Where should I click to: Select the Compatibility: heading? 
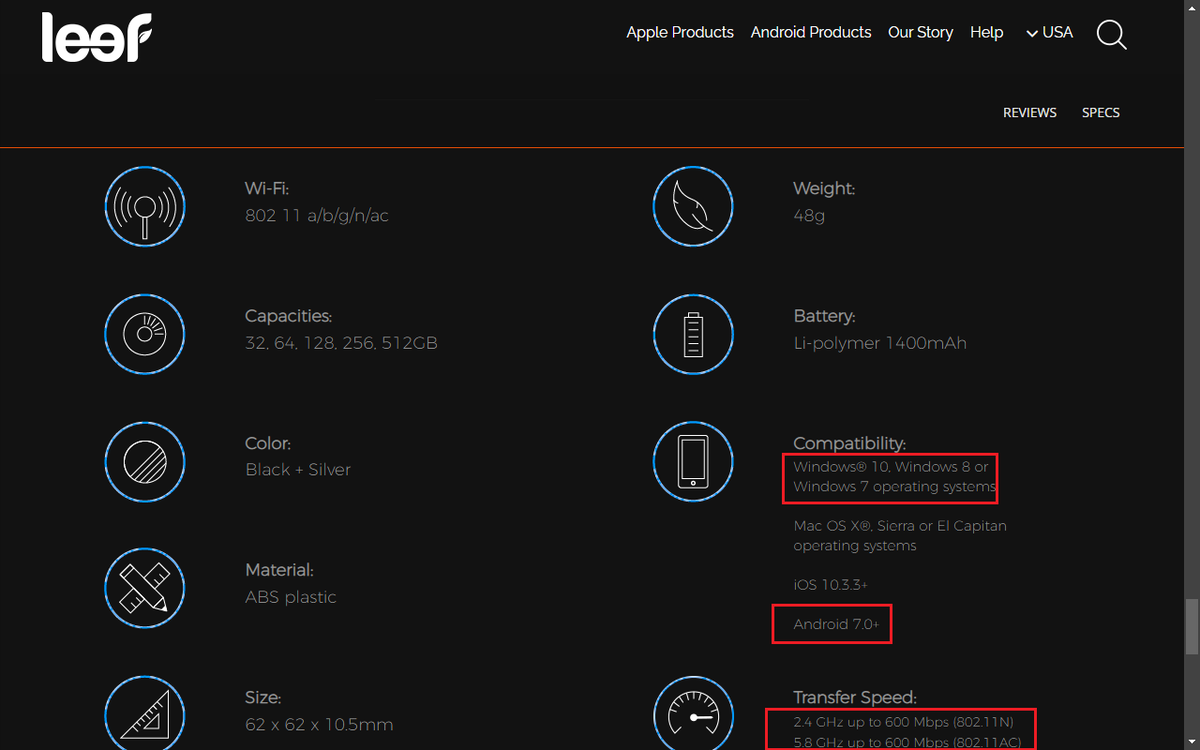[849, 443]
